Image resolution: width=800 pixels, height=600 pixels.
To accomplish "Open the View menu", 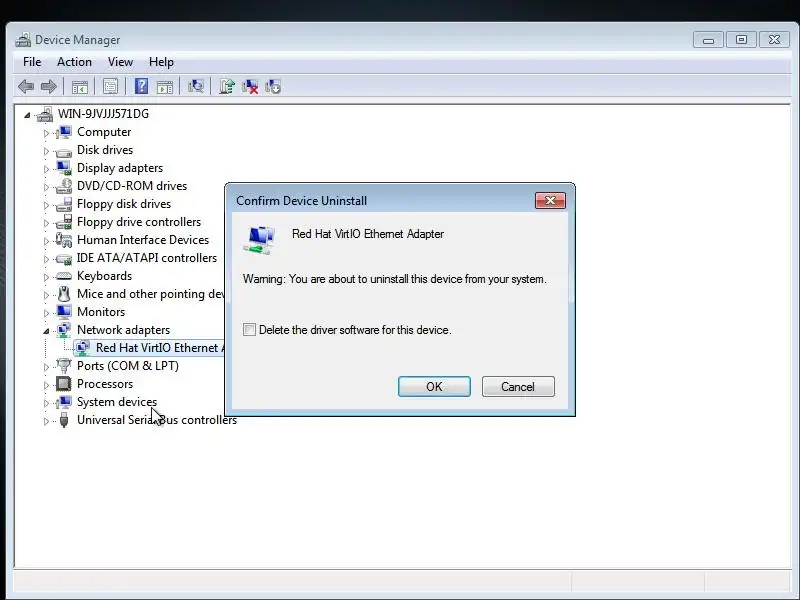I will pos(120,62).
